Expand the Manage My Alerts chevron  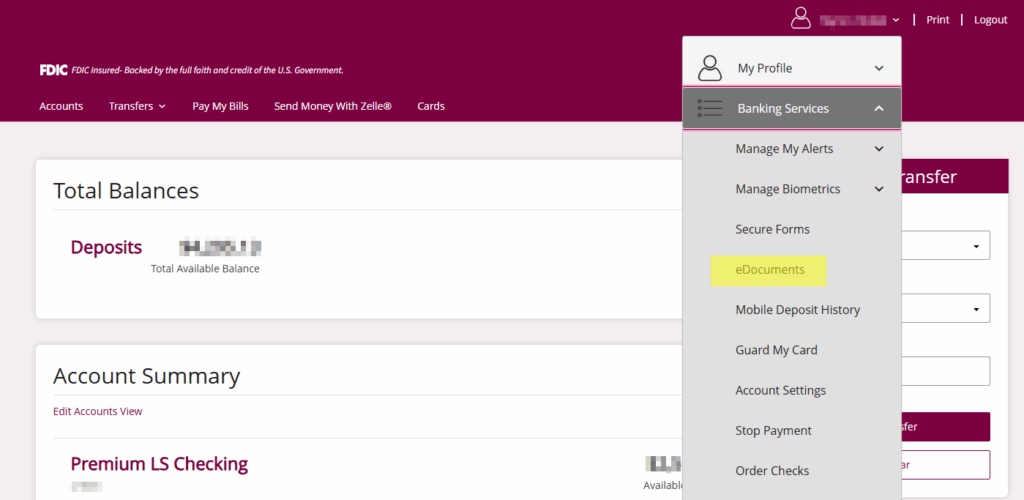point(879,149)
